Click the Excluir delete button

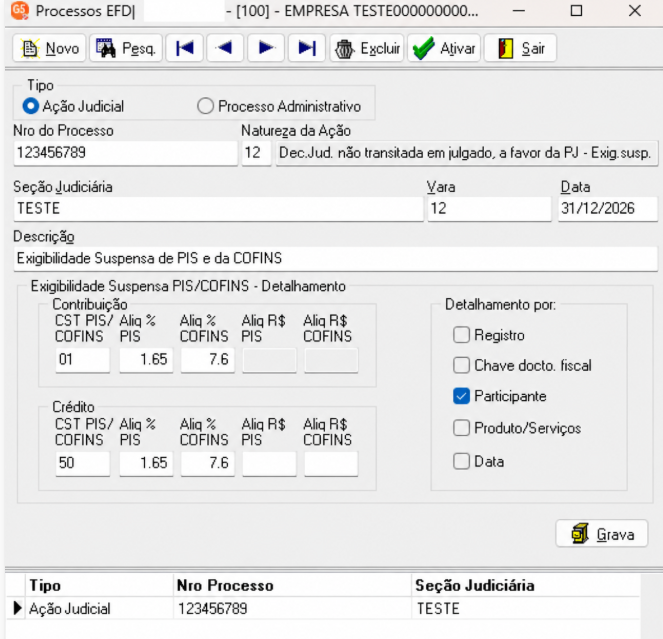tap(367, 48)
